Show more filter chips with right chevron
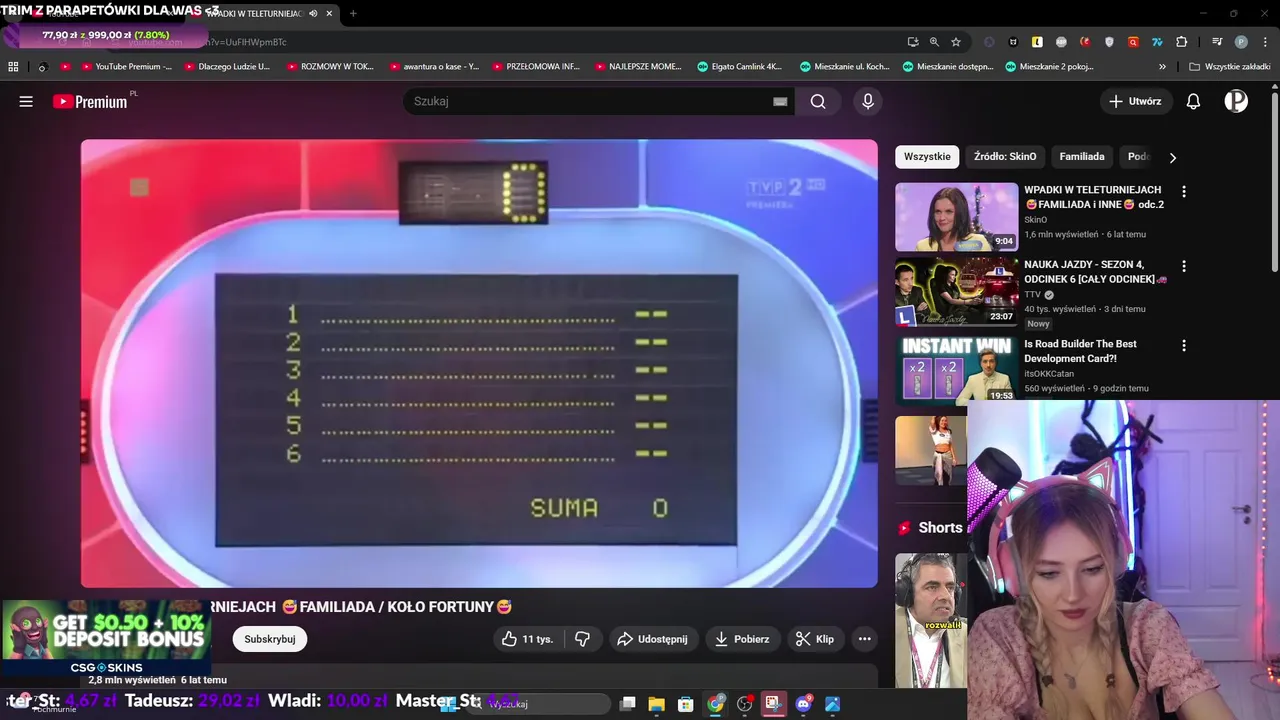The height and width of the screenshot is (720, 1280). (x=1172, y=157)
